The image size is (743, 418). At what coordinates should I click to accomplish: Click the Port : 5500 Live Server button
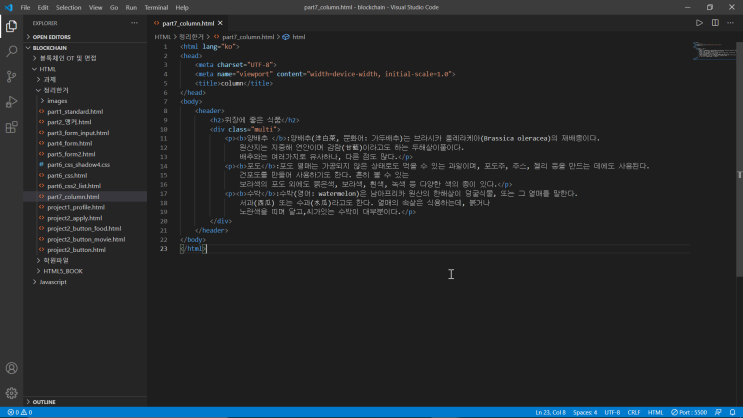point(689,412)
